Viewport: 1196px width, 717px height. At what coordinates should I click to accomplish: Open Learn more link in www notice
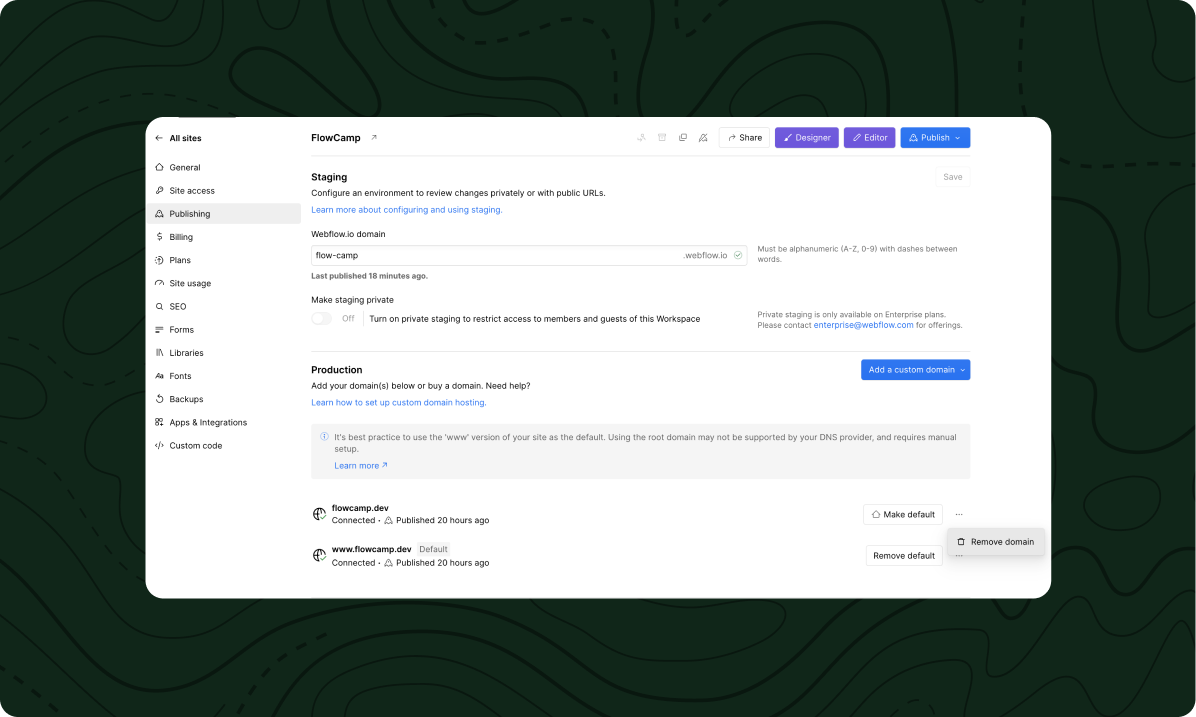361,465
